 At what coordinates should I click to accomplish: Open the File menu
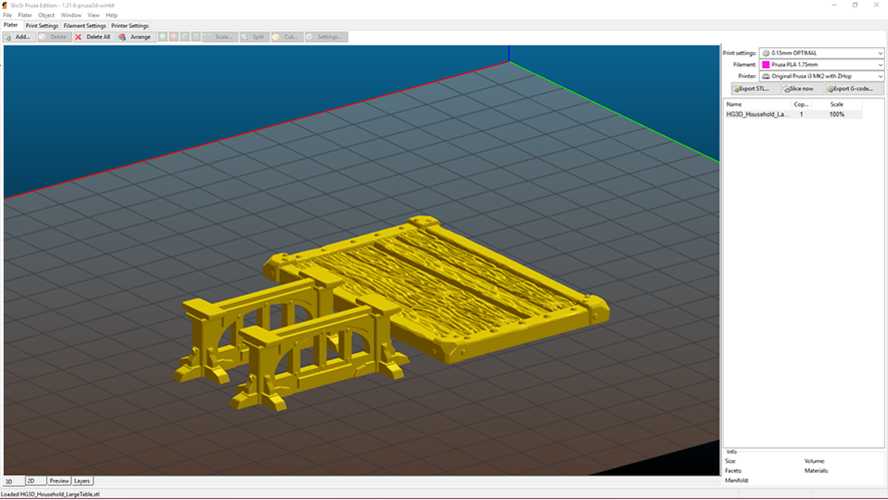7,15
